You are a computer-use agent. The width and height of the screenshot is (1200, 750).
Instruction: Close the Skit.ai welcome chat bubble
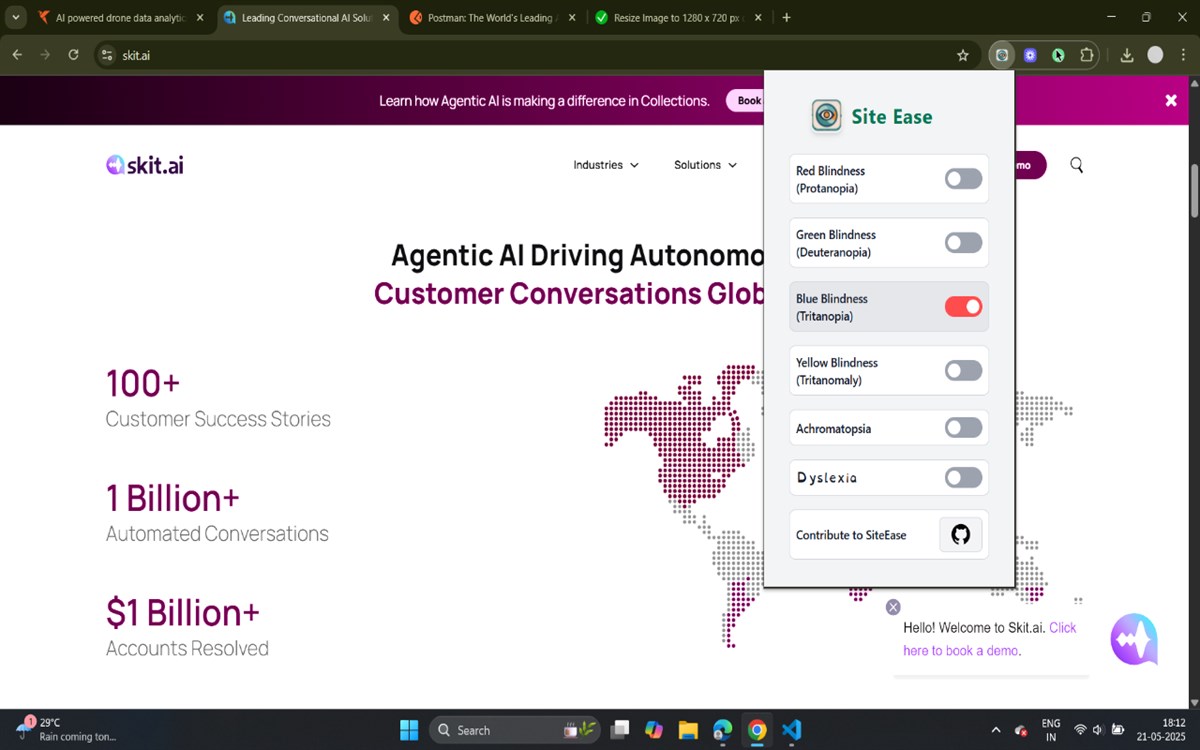point(893,607)
